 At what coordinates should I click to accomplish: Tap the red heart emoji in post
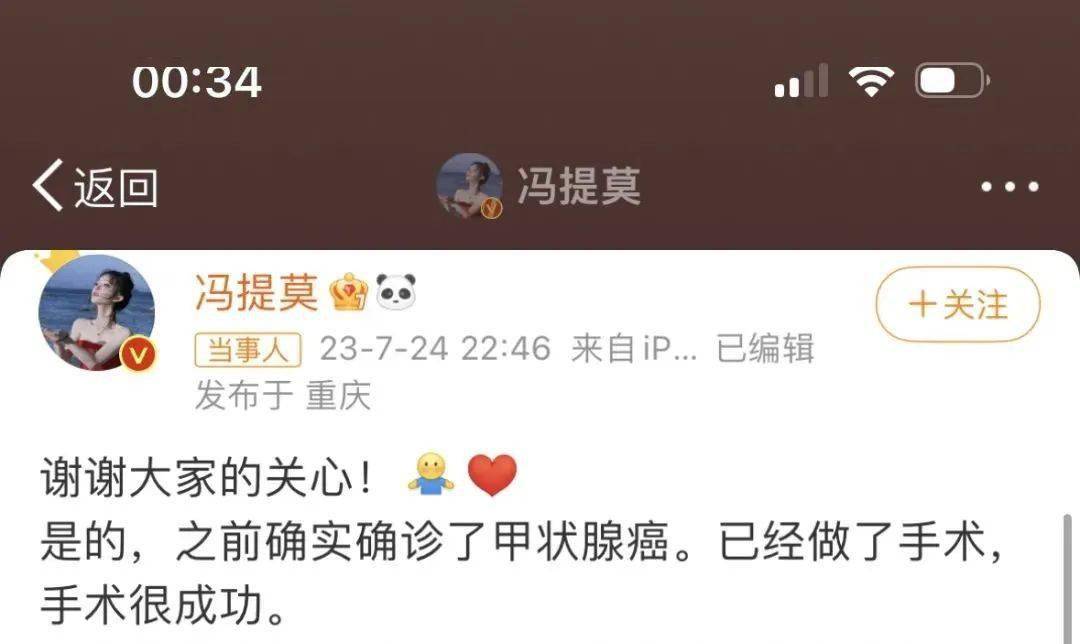492,475
